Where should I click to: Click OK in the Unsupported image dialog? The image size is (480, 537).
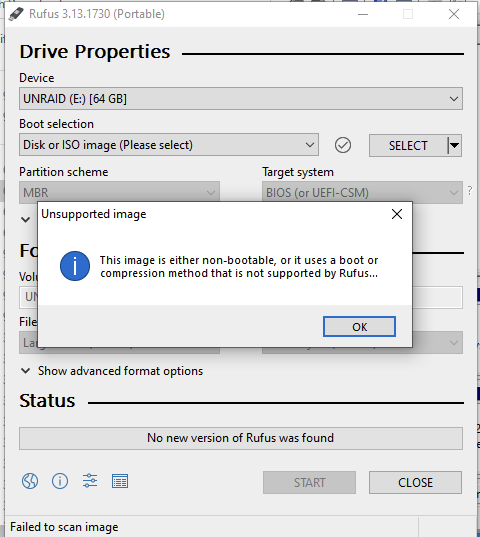click(x=359, y=327)
